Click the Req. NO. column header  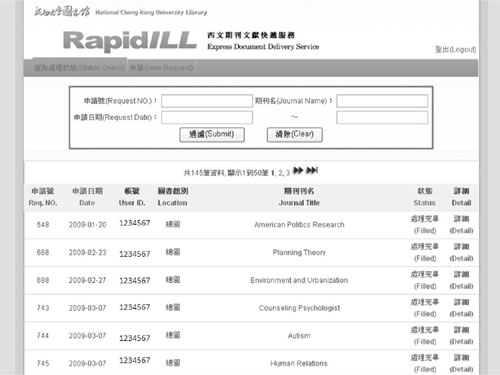pyautogui.click(x=43, y=197)
